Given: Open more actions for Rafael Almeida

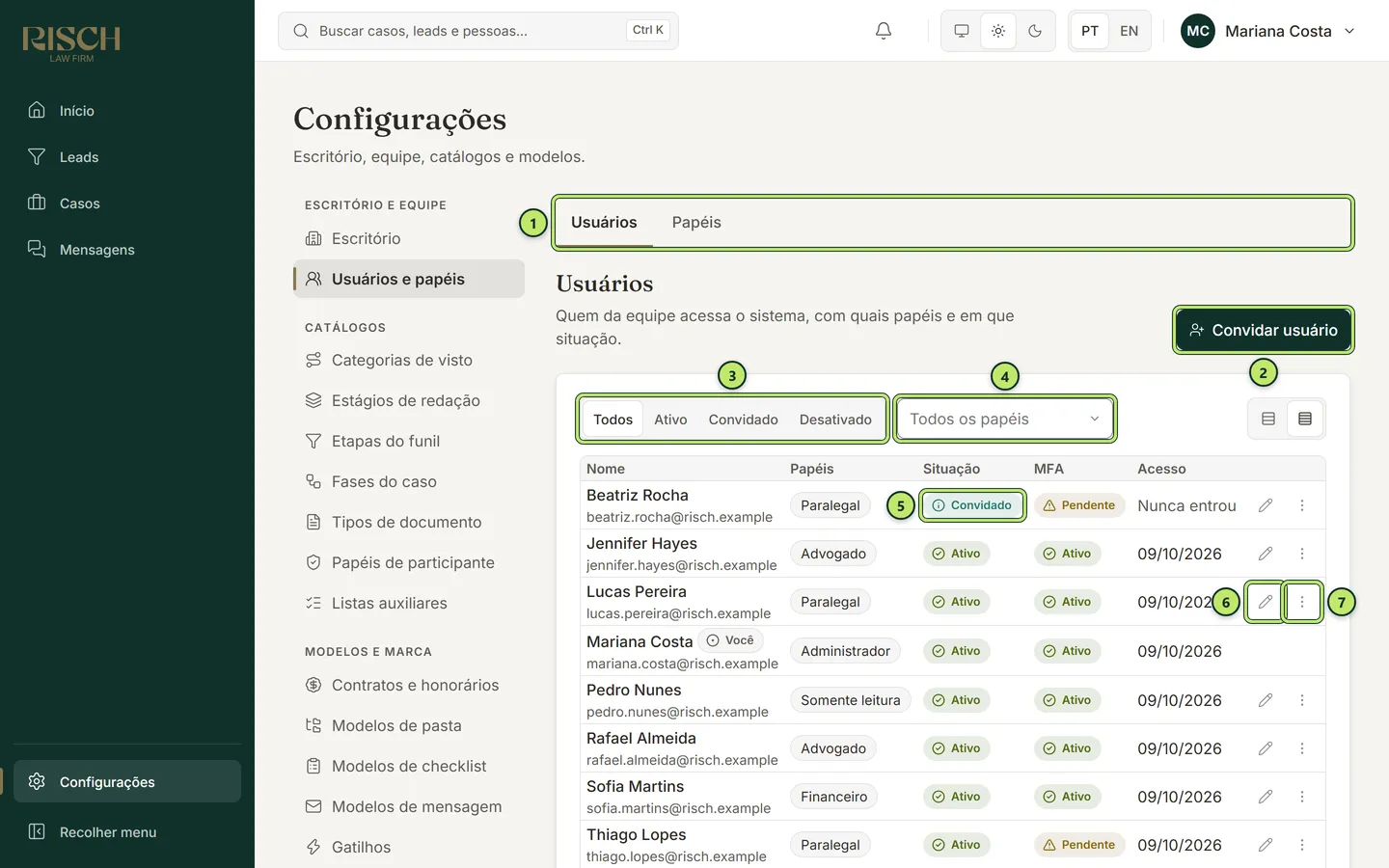Looking at the screenshot, I should [x=1302, y=748].
